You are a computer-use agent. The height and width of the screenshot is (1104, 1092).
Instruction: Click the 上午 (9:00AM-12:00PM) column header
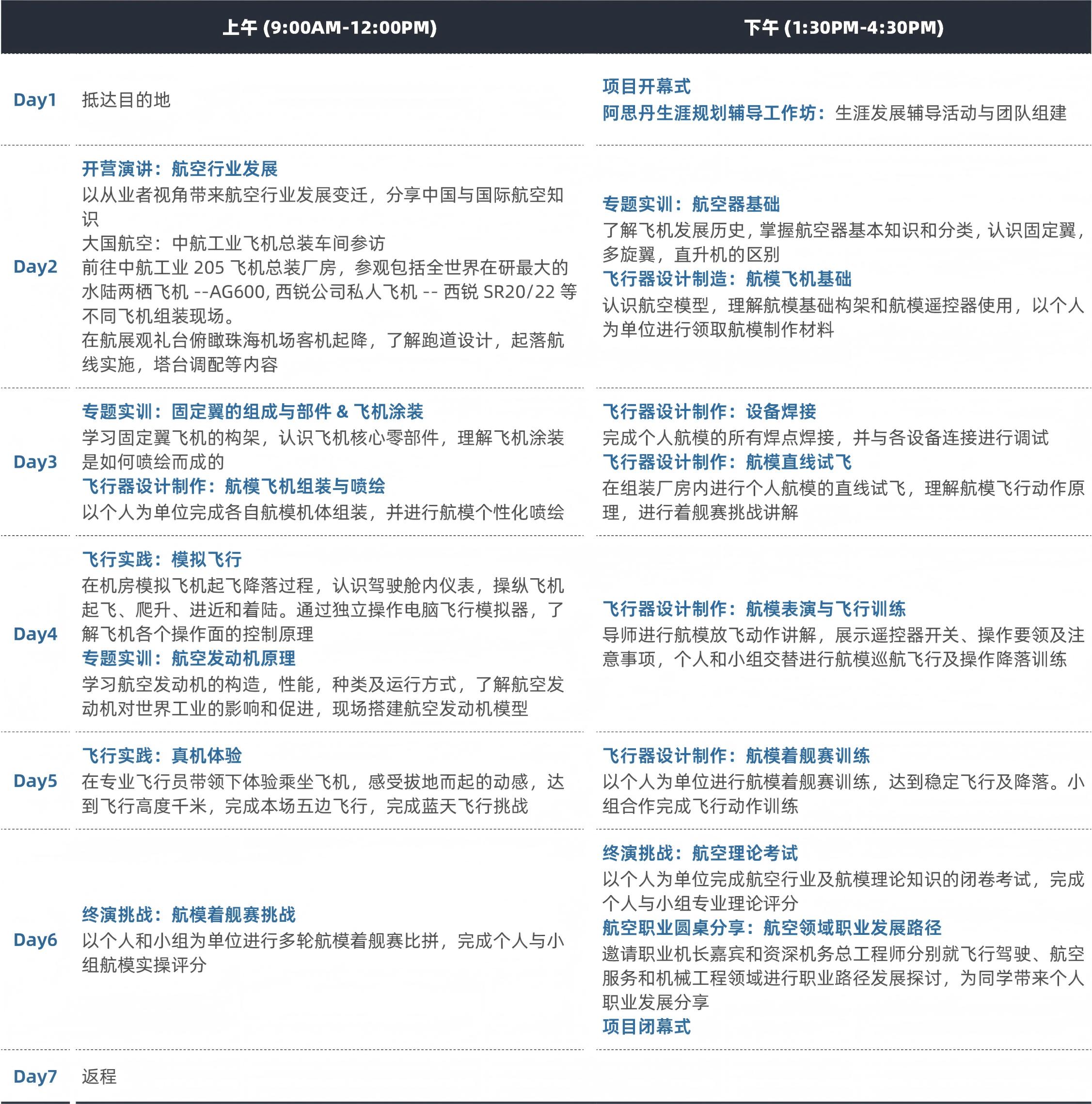329,28
